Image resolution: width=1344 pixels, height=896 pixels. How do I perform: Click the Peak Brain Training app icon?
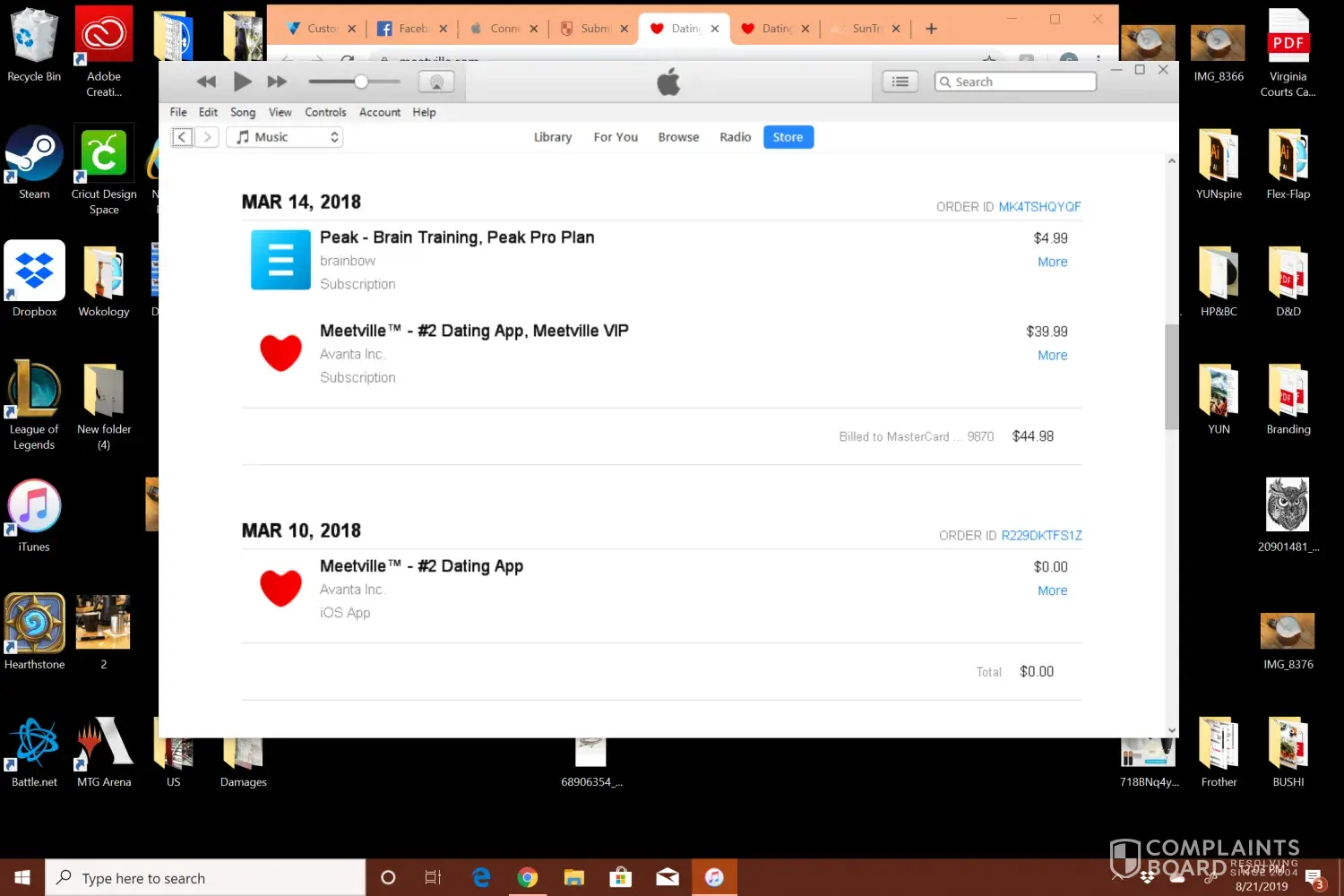tap(280, 260)
